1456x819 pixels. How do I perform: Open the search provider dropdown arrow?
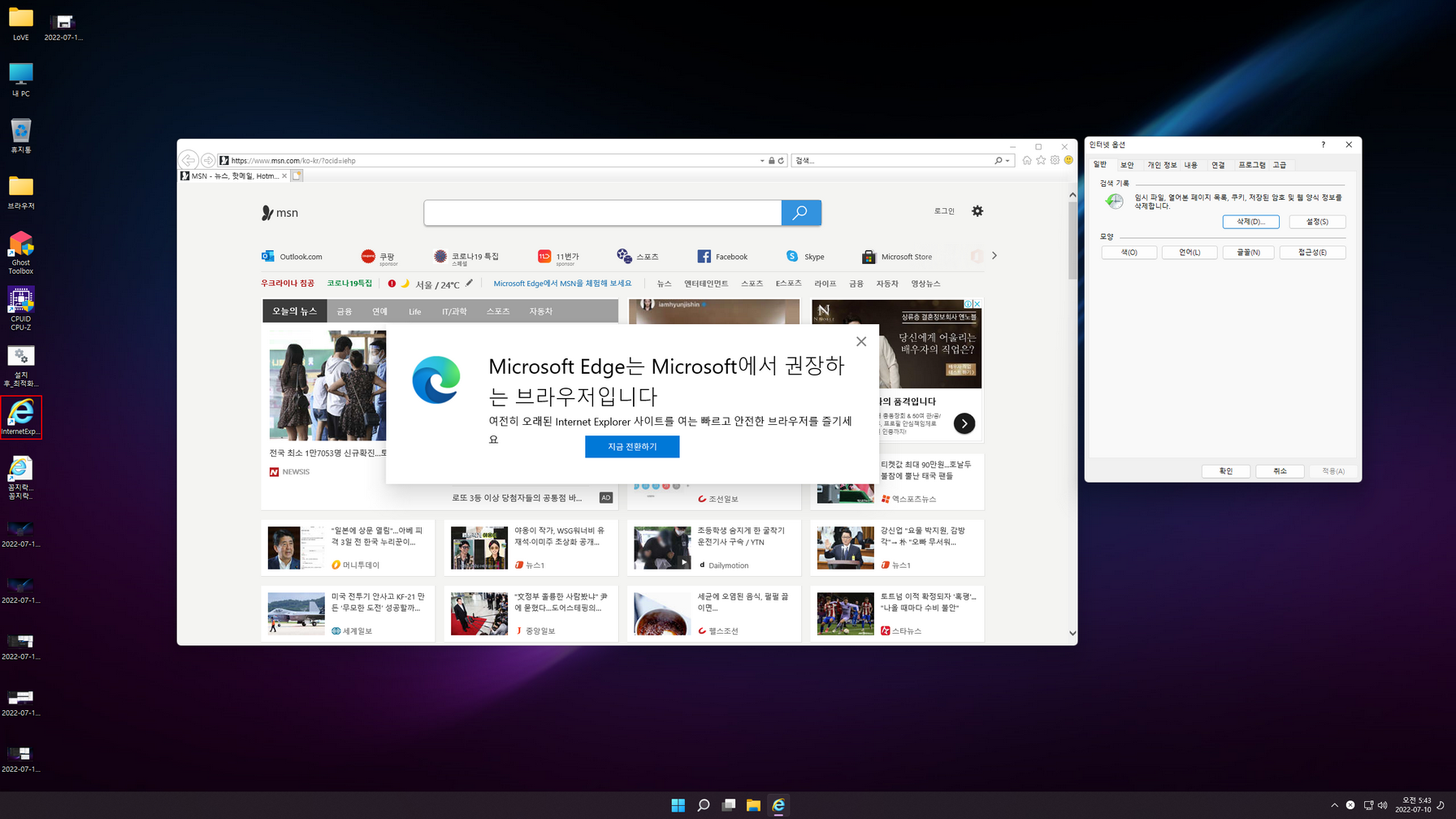pyautogui.click(x=1008, y=161)
